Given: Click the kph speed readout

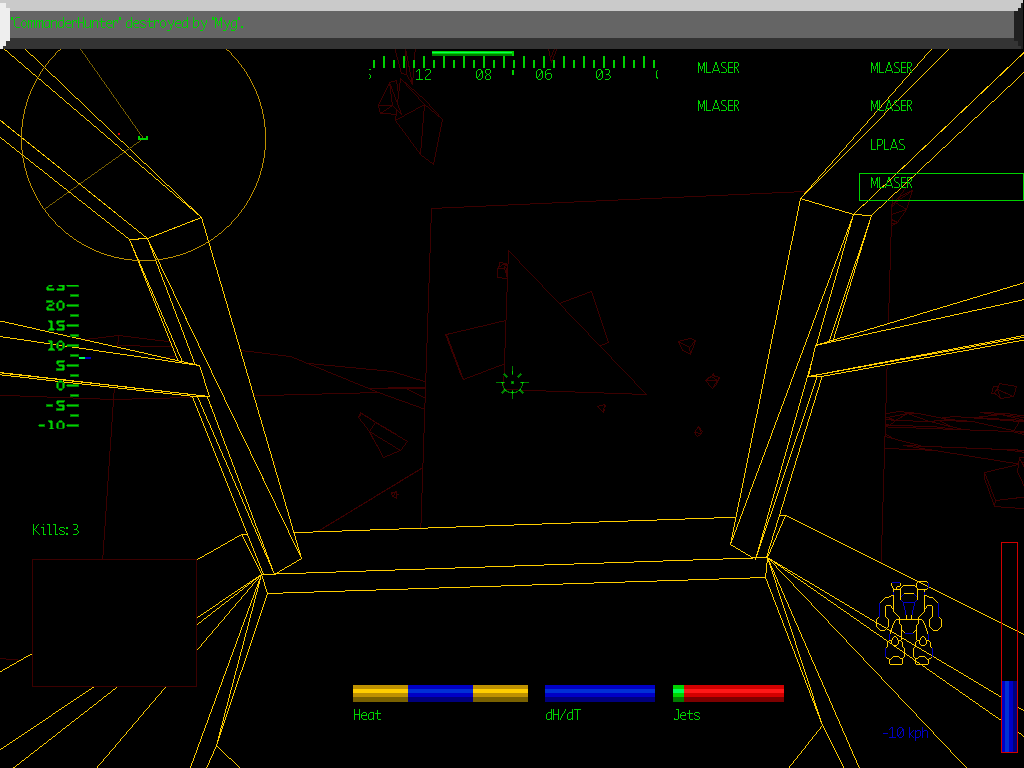Looking at the screenshot, I should [x=905, y=733].
